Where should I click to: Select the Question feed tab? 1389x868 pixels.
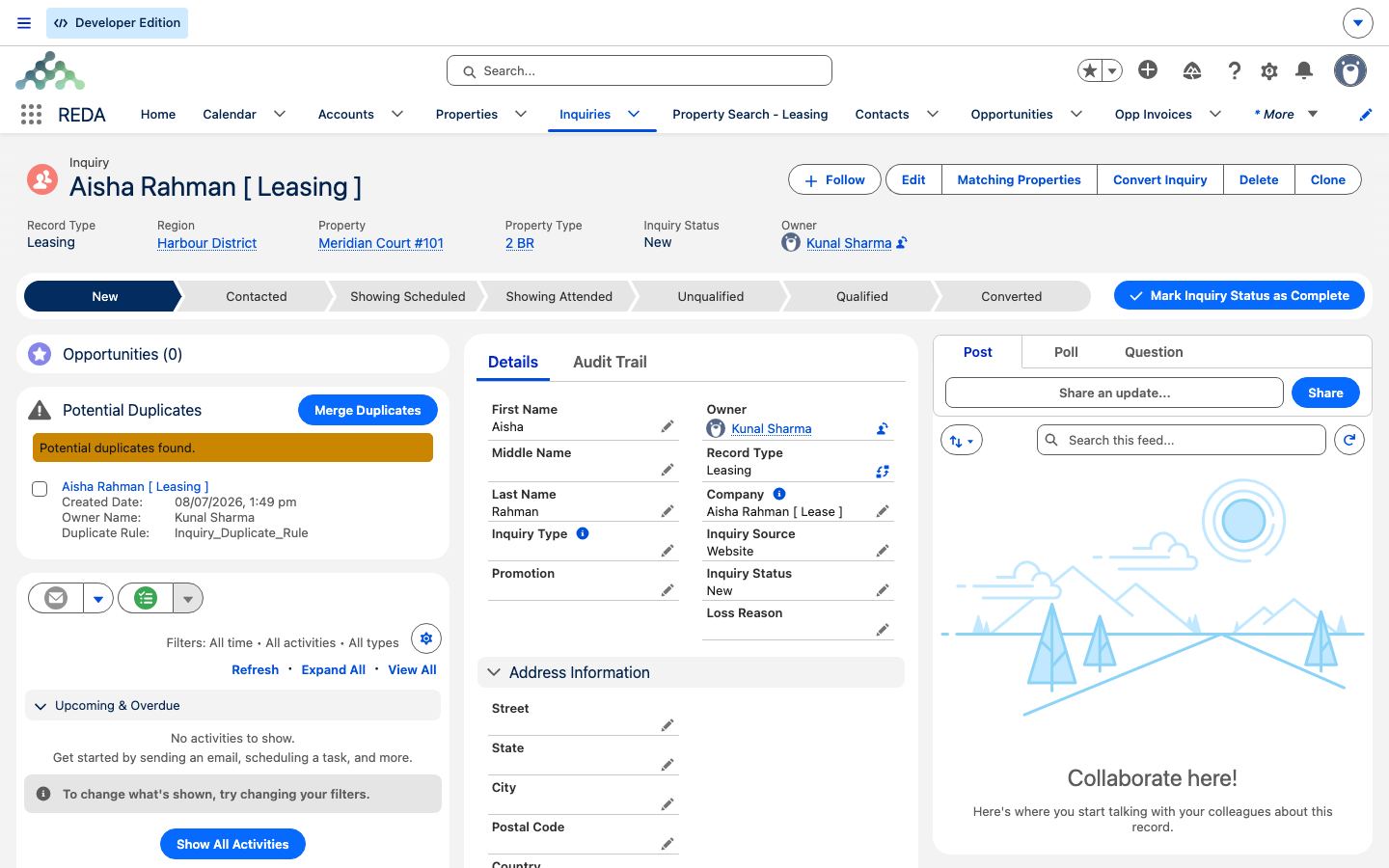point(1154,352)
